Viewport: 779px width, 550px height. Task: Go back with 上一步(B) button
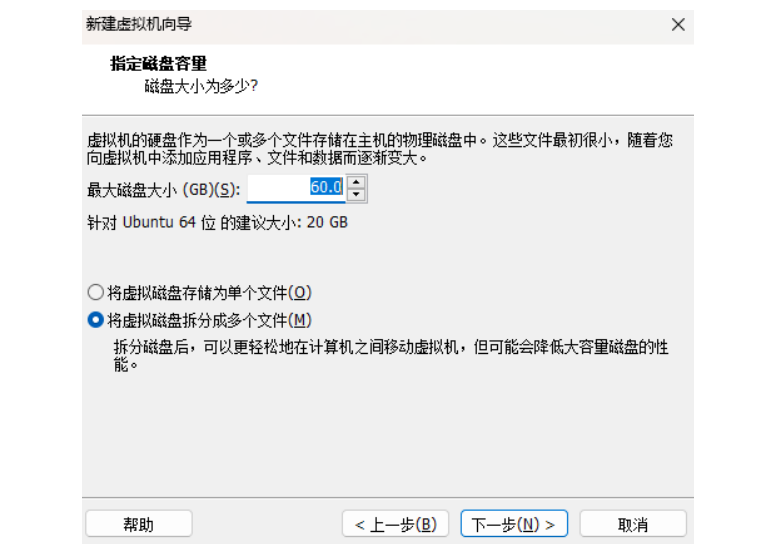395,524
